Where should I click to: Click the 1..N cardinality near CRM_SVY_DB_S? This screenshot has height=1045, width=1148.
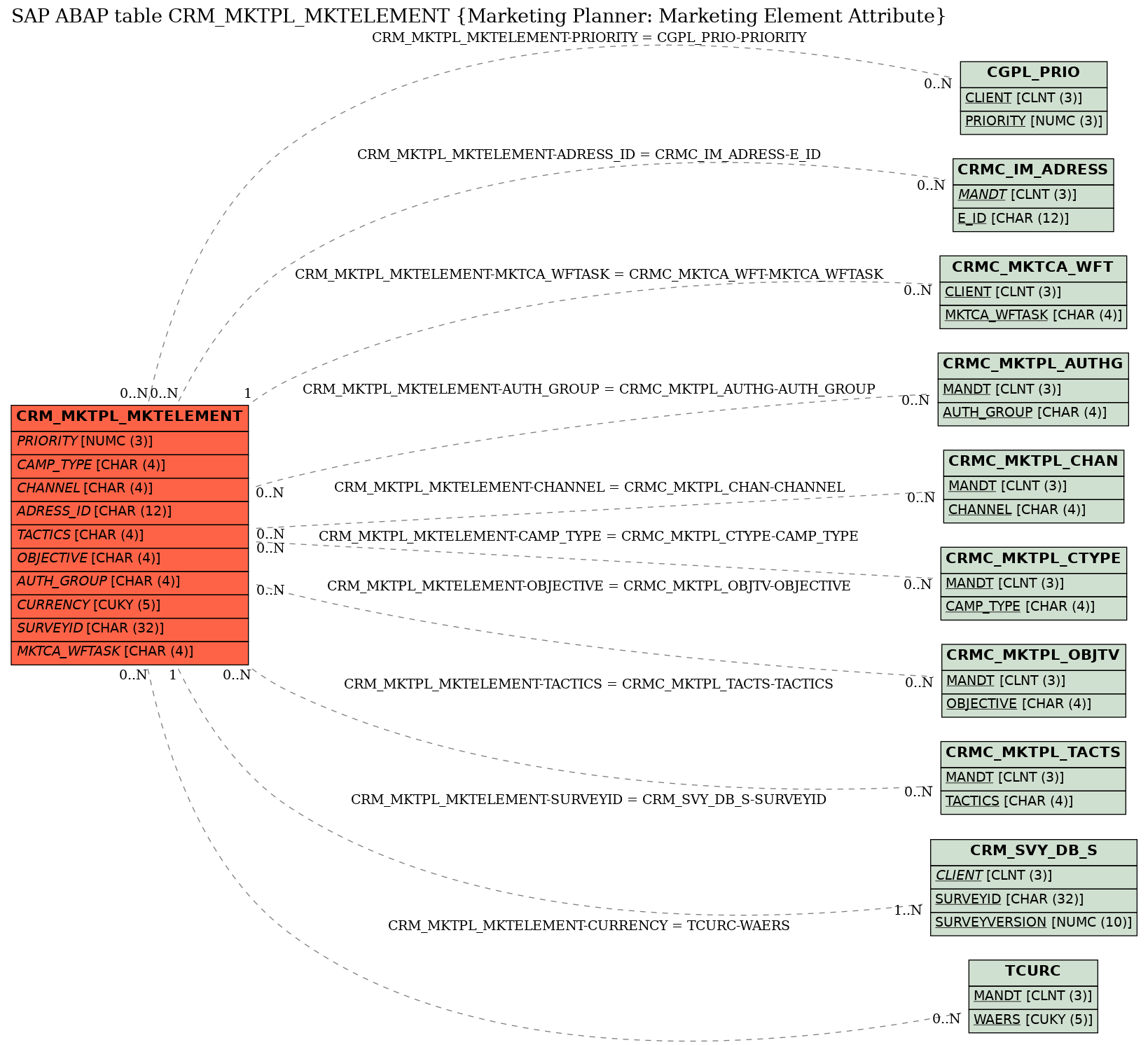pyautogui.click(x=908, y=911)
